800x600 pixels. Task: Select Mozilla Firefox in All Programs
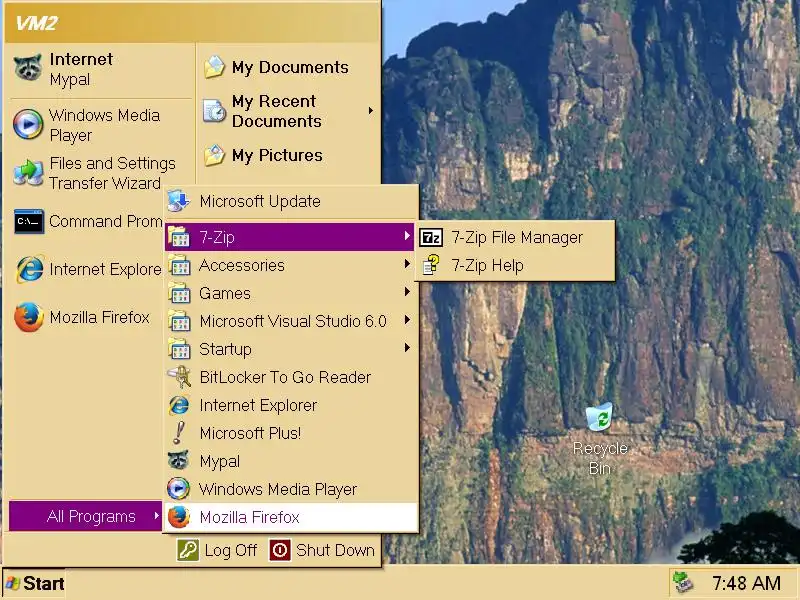coord(291,517)
